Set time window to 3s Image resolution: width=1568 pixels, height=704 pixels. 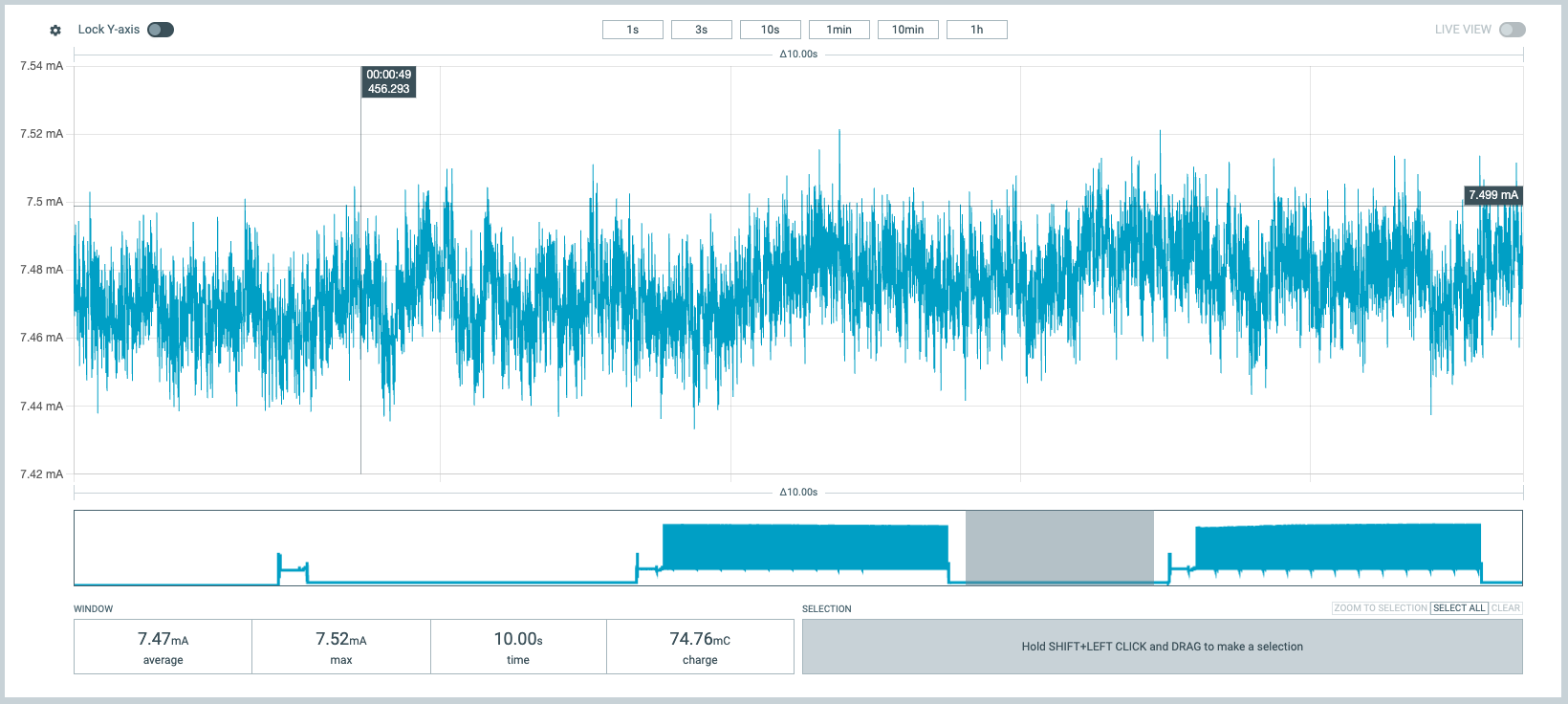pyautogui.click(x=702, y=30)
